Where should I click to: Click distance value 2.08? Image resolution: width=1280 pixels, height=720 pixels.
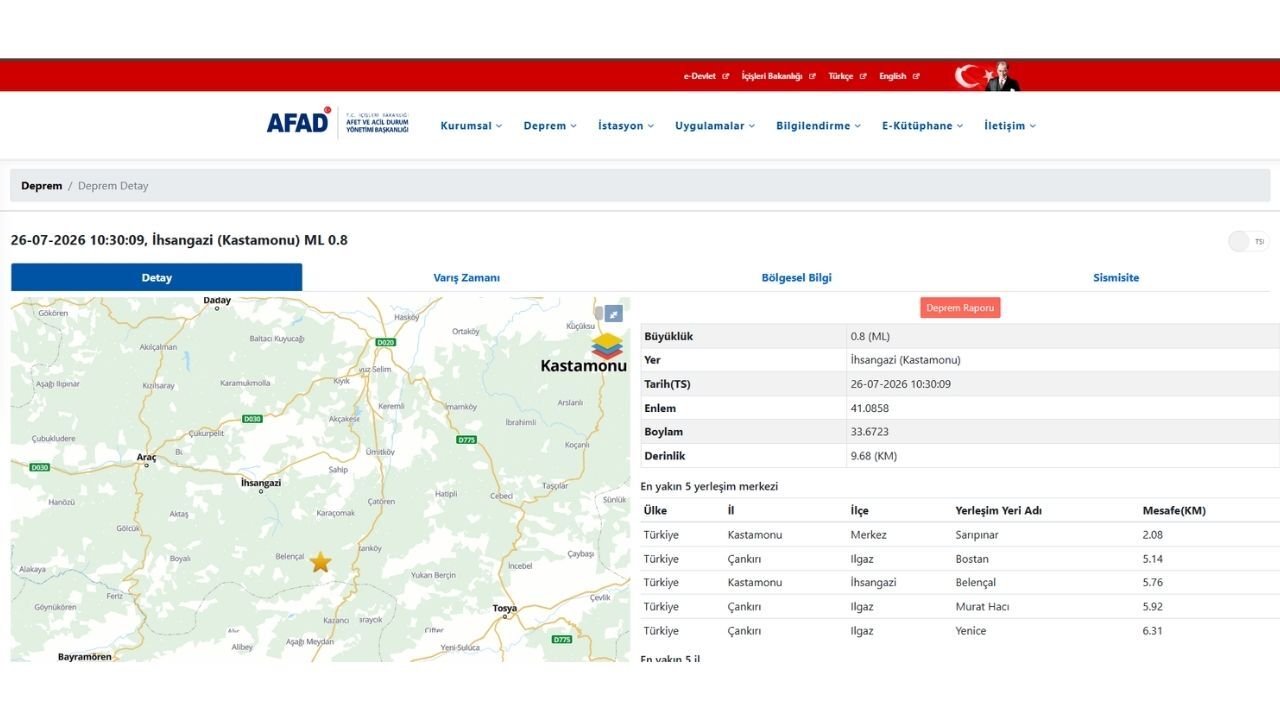1153,535
